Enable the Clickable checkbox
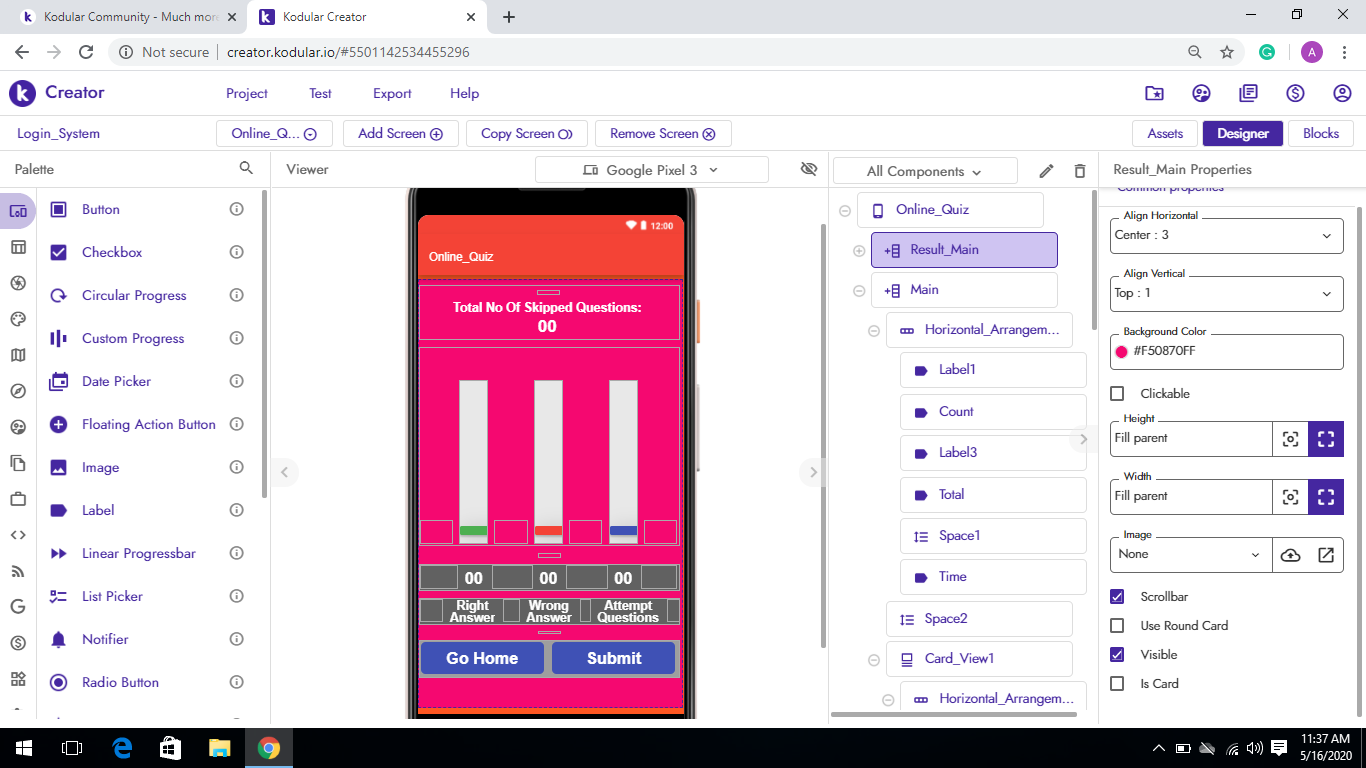Screen dimensions: 1366x768 pyautogui.click(x=1118, y=394)
